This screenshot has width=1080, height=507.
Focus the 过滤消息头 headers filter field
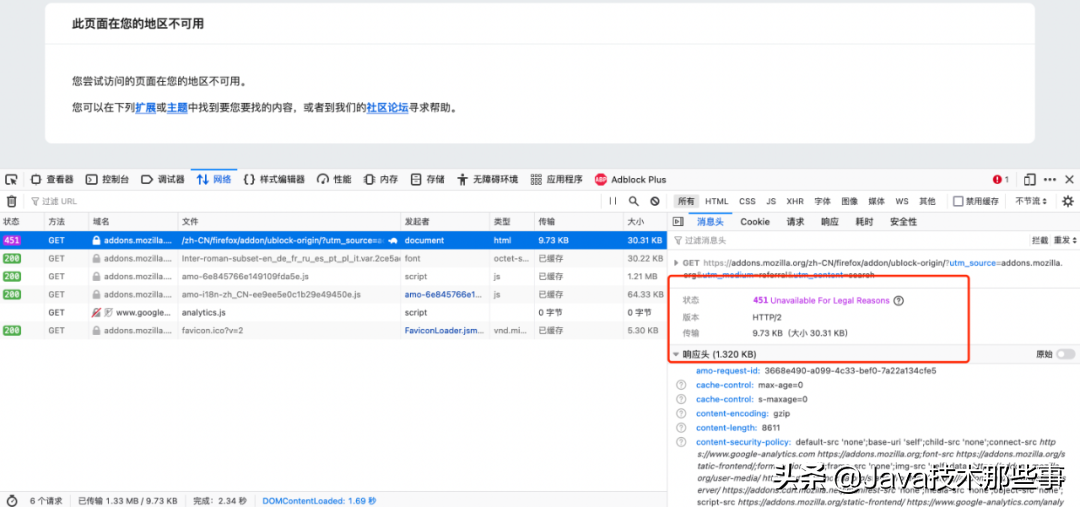847,240
